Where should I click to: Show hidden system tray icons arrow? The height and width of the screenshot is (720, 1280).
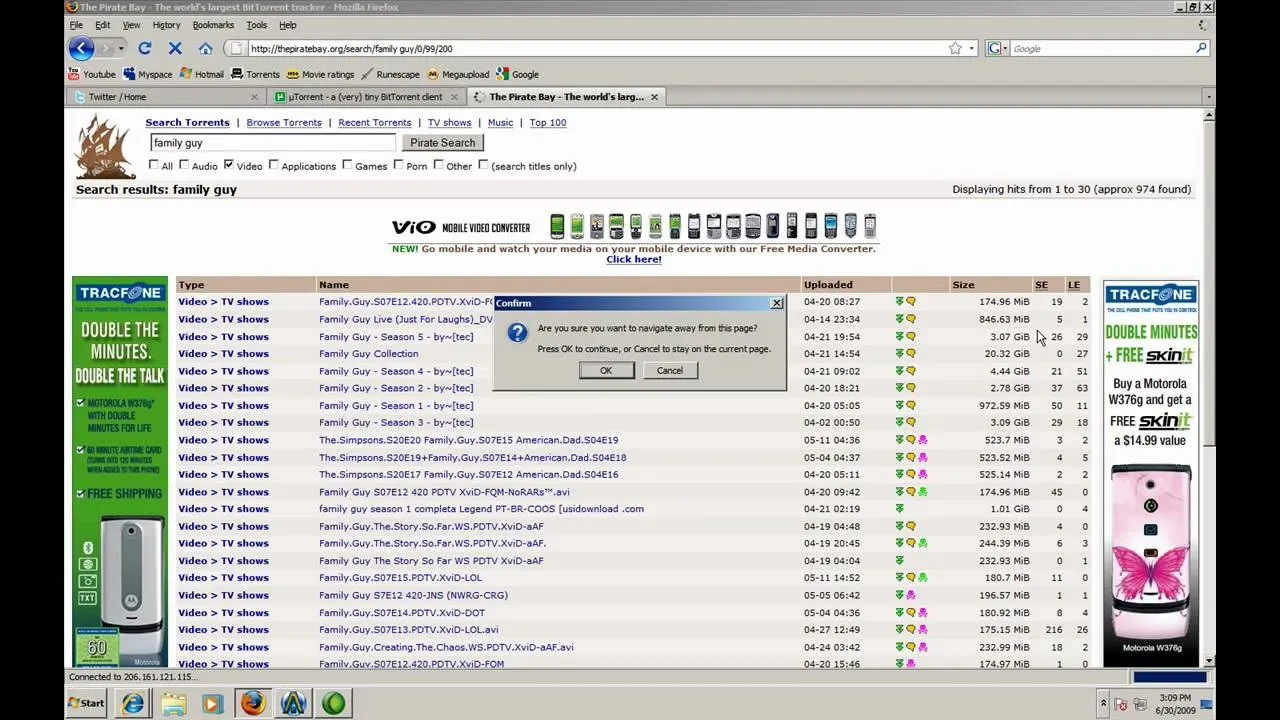coord(1103,703)
